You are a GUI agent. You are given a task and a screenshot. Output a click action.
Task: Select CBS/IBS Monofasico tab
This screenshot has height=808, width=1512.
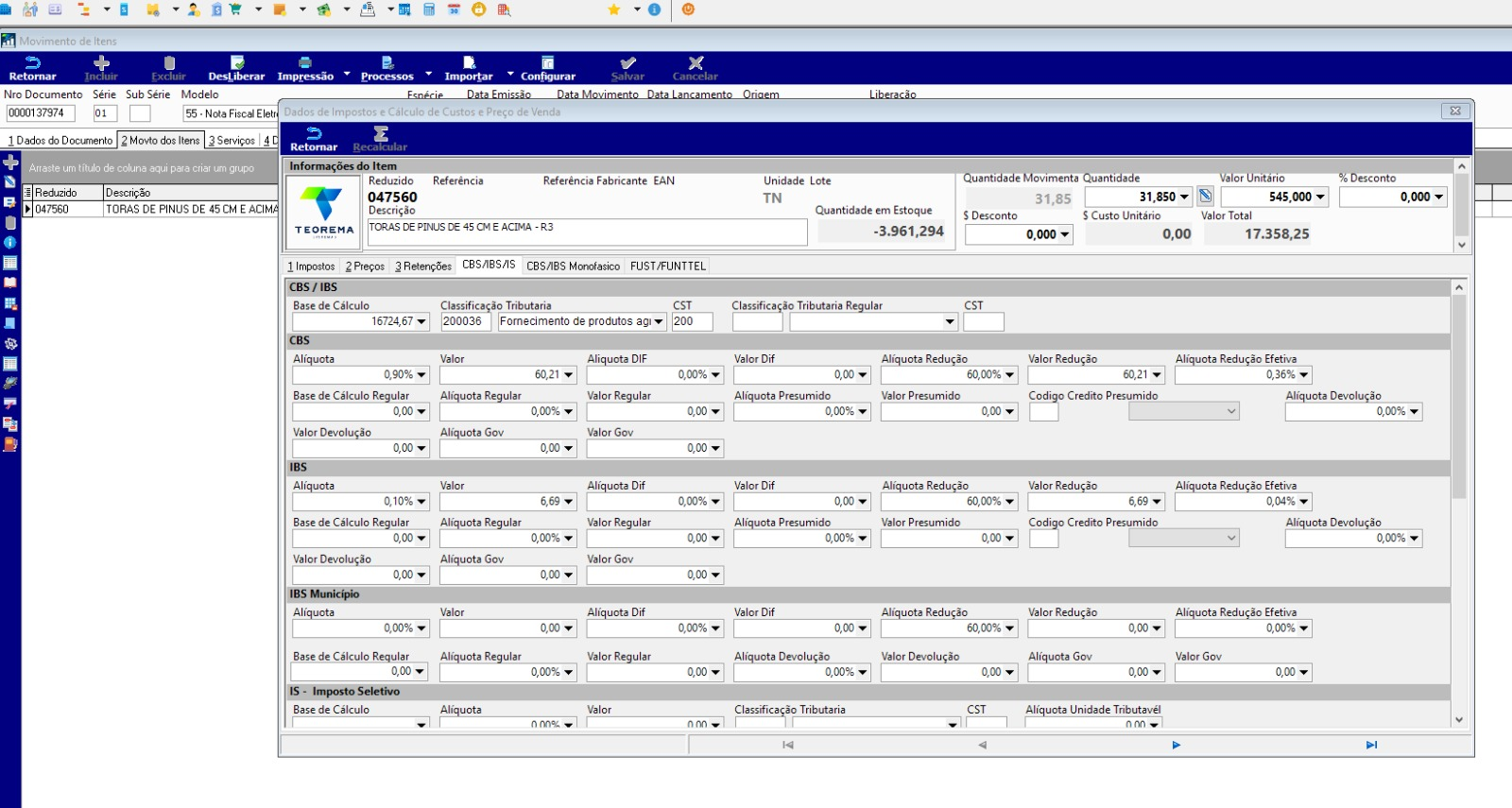[574, 266]
